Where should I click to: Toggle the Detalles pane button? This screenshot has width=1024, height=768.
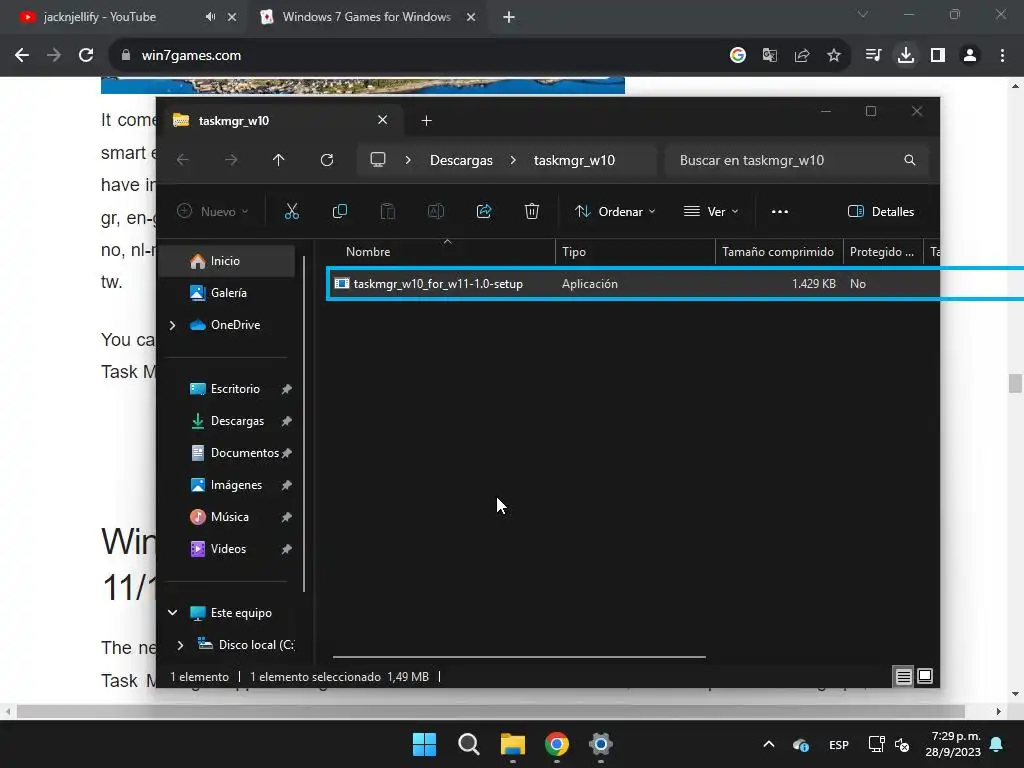tap(880, 212)
